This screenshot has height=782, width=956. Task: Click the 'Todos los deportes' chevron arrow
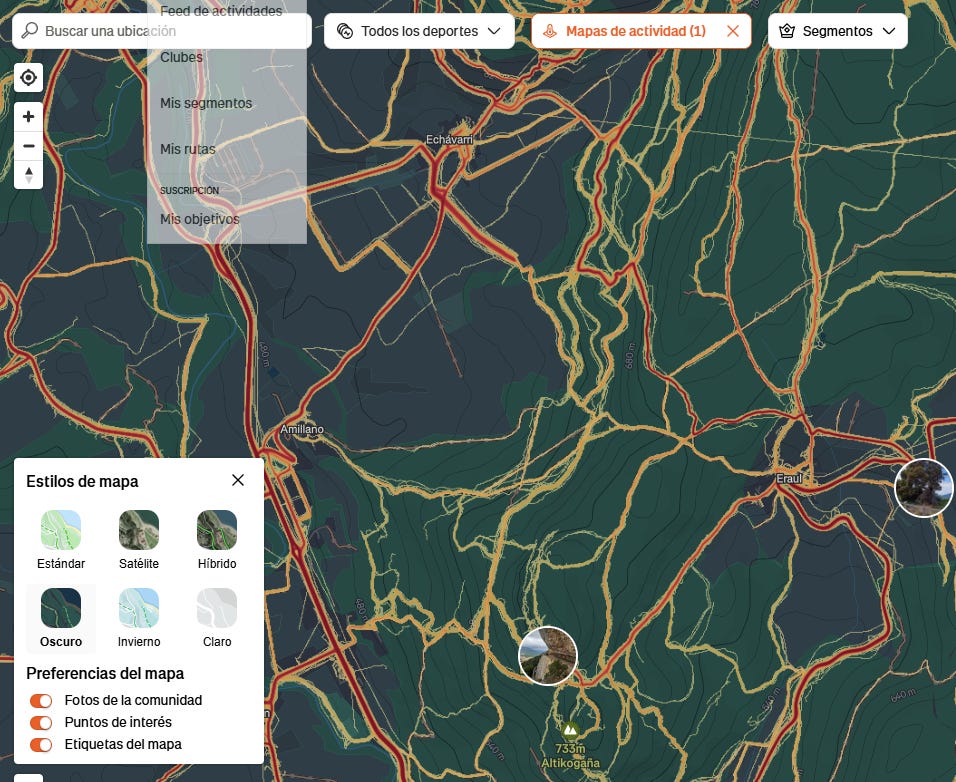click(494, 31)
